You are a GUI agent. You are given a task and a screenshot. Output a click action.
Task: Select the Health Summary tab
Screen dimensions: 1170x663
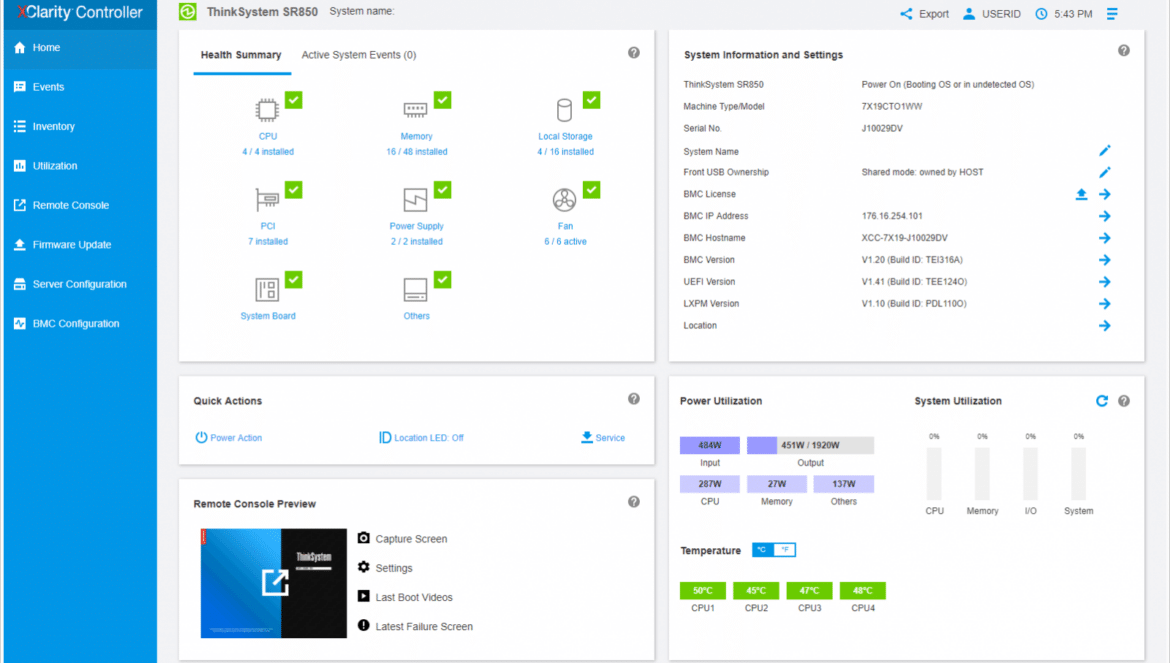241,55
